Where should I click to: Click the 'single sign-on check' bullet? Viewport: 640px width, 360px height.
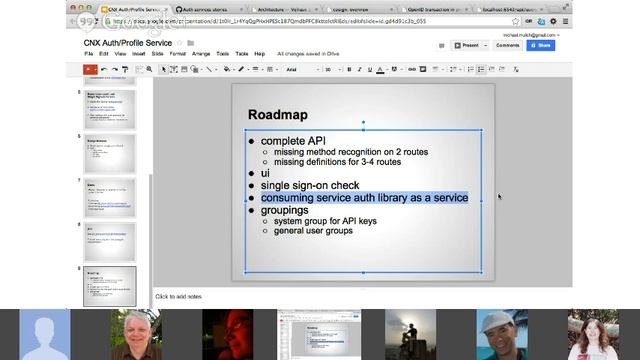(x=310, y=185)
